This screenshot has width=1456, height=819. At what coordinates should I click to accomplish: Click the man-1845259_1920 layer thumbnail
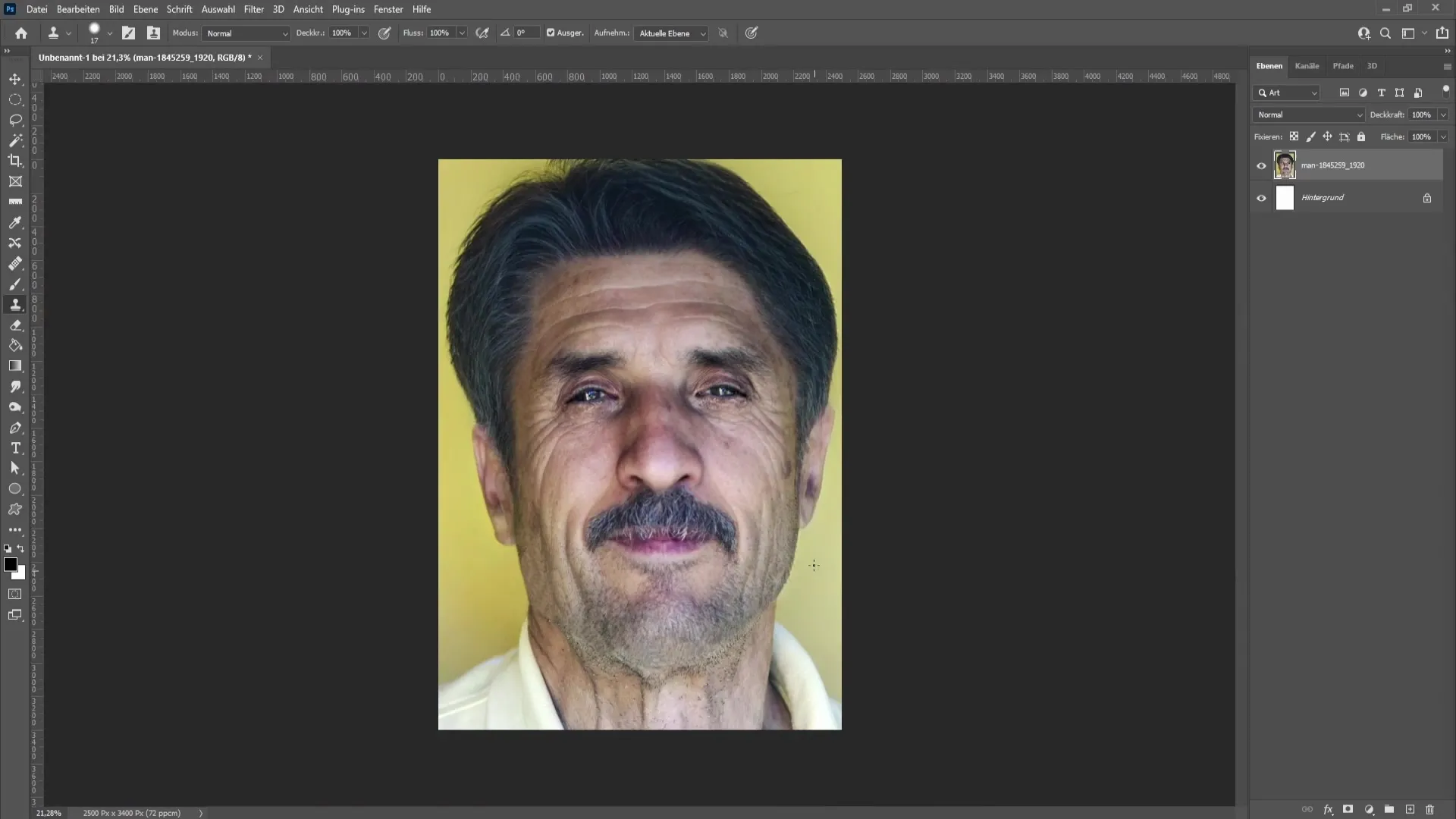point(1285,165)
